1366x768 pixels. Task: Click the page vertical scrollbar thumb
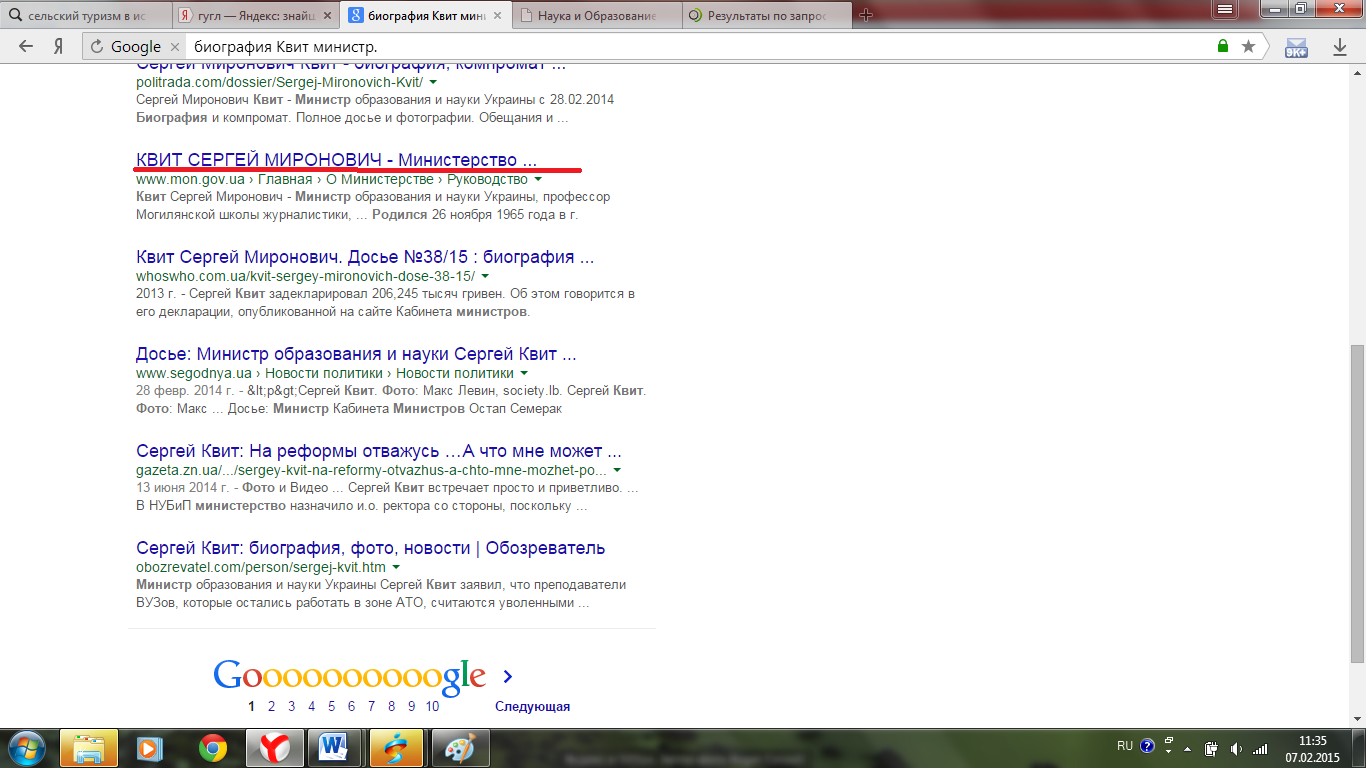[x=1357, y=502]
